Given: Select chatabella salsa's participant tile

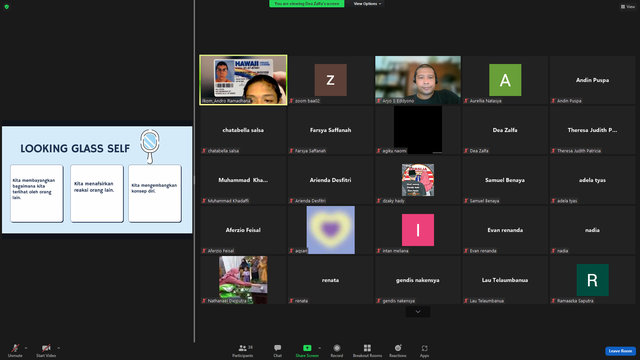Looking at the screenshot, I should (x=243, y=130).
